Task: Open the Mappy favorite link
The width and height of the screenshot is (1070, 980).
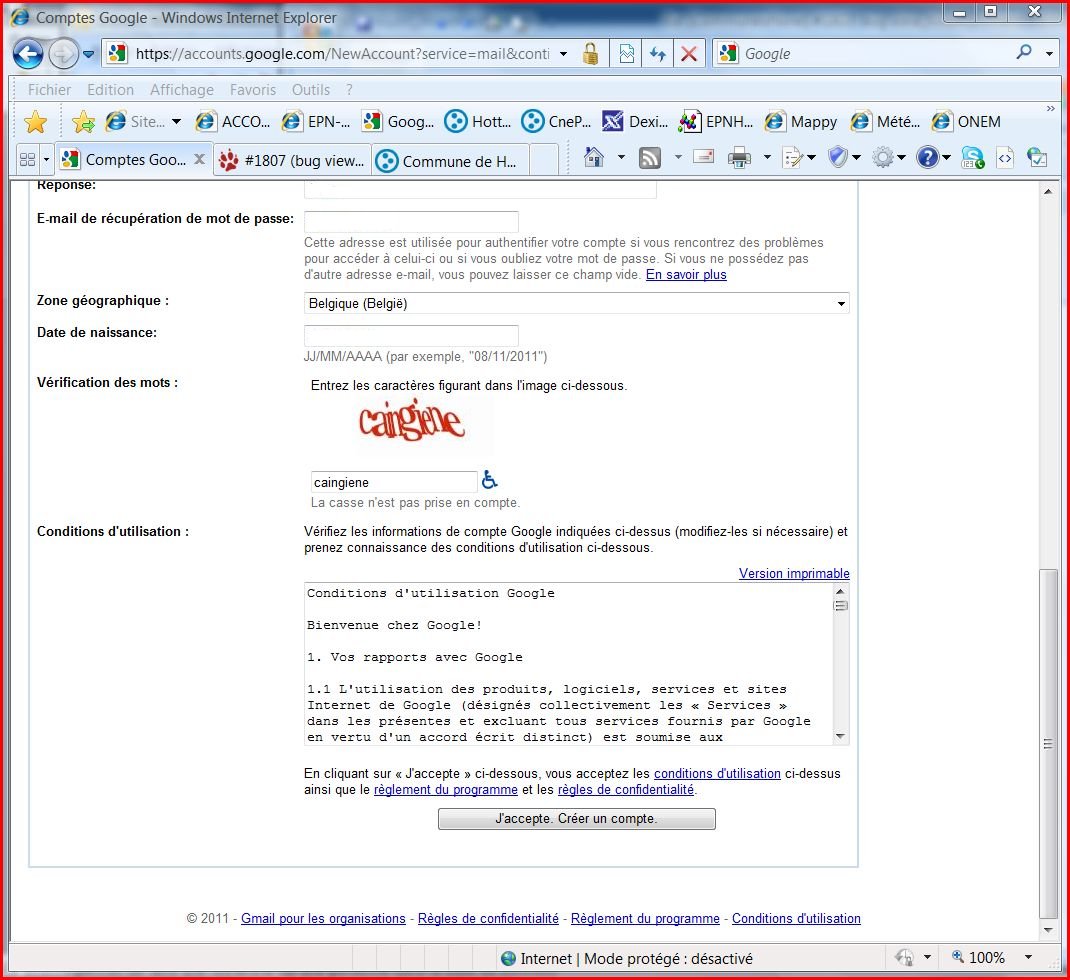Action: pyautogui.click(x=801, y=122)
